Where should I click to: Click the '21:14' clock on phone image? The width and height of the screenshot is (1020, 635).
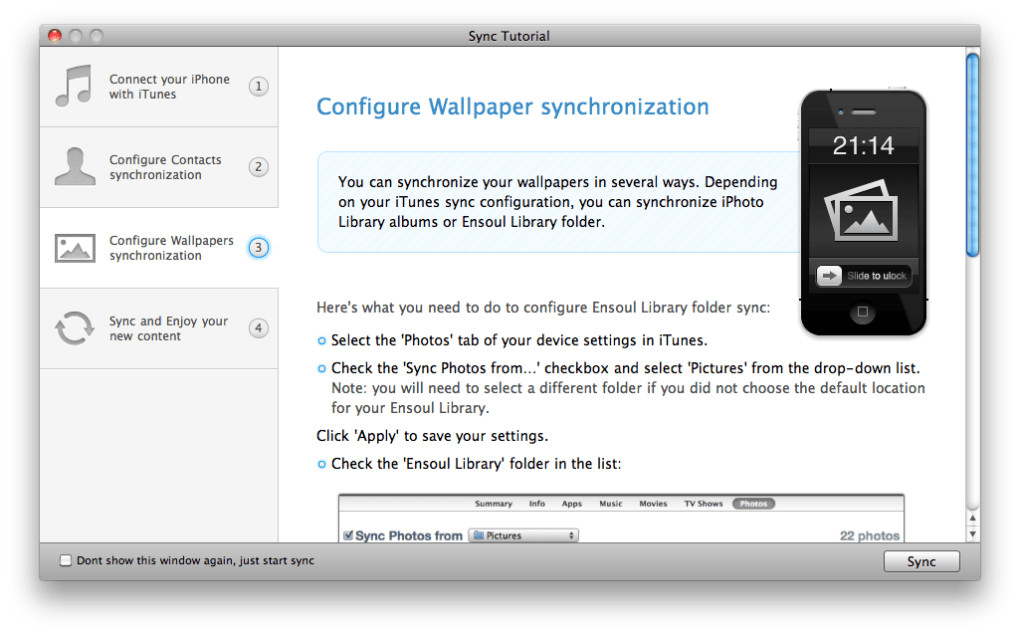[x=863, y=146]
